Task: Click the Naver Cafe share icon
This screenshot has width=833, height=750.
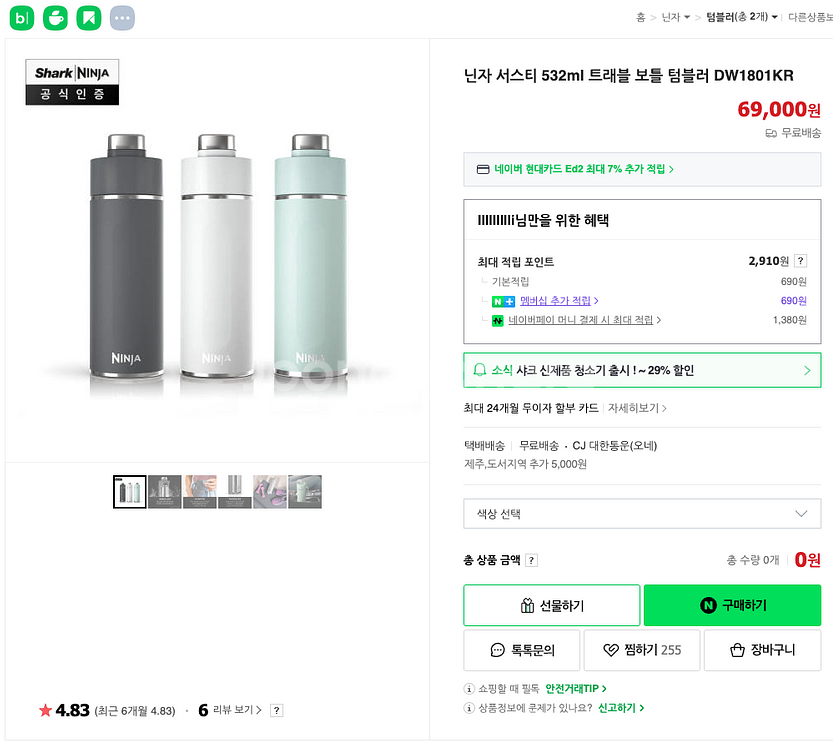Action: click(55, 17)
